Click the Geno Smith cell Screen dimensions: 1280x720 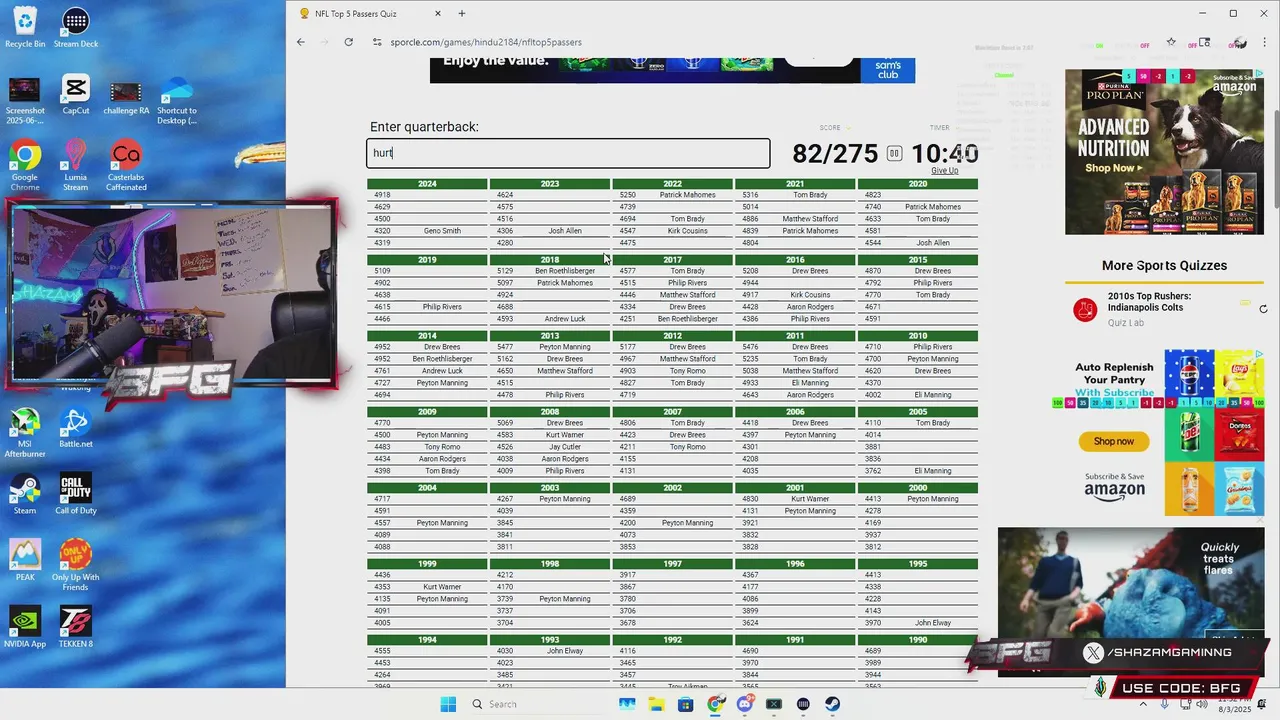[442, 231]
